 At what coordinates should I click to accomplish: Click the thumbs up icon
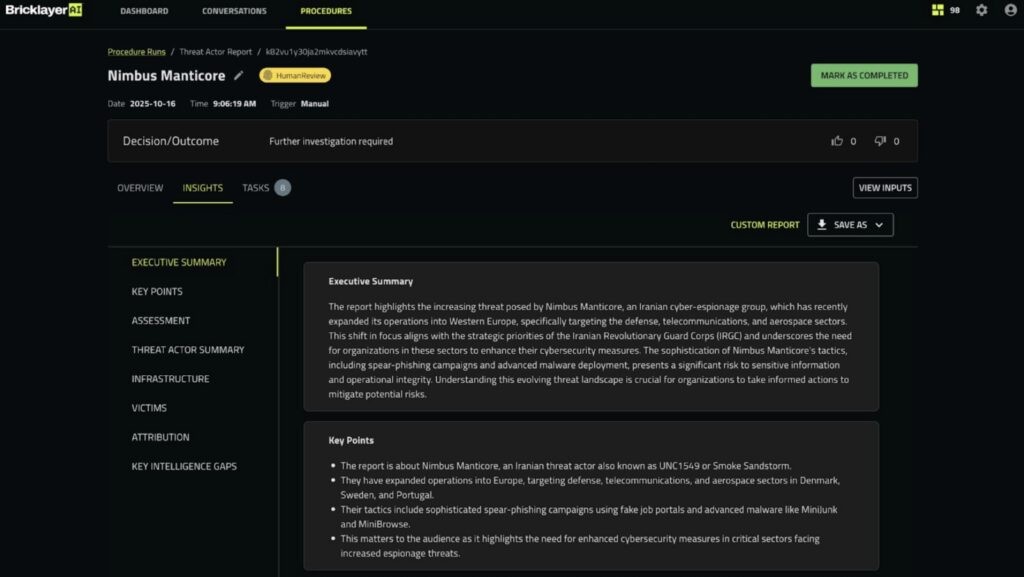coord(837,141)
